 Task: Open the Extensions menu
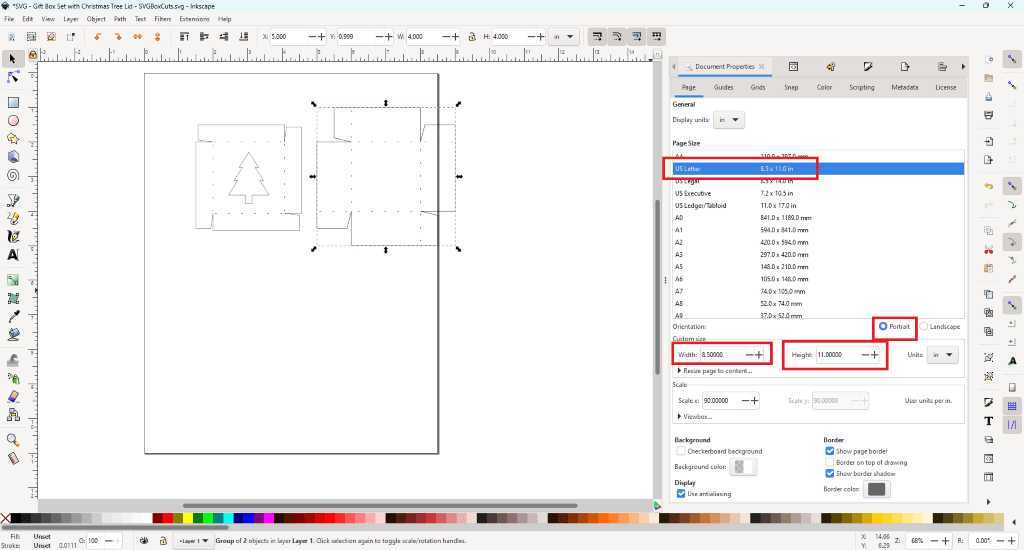coord(194,19)
